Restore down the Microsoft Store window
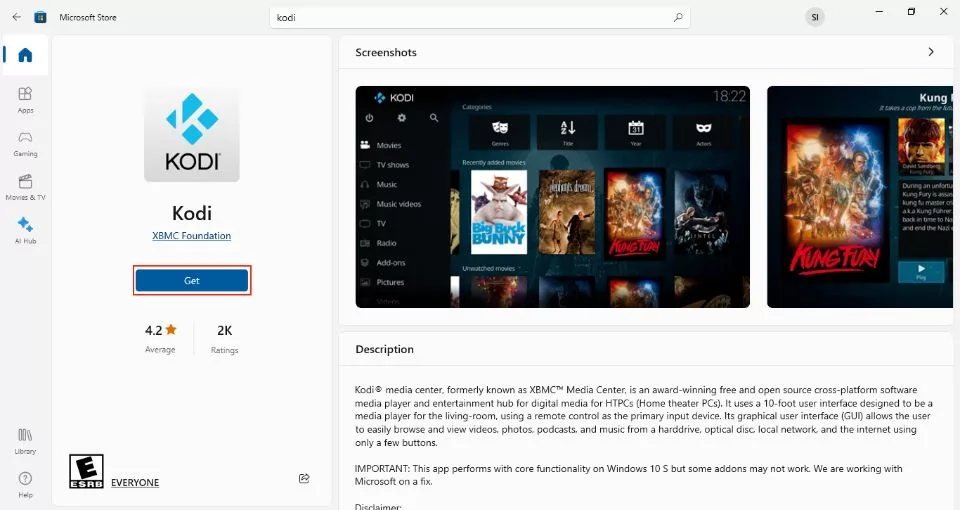 [911, 12]
